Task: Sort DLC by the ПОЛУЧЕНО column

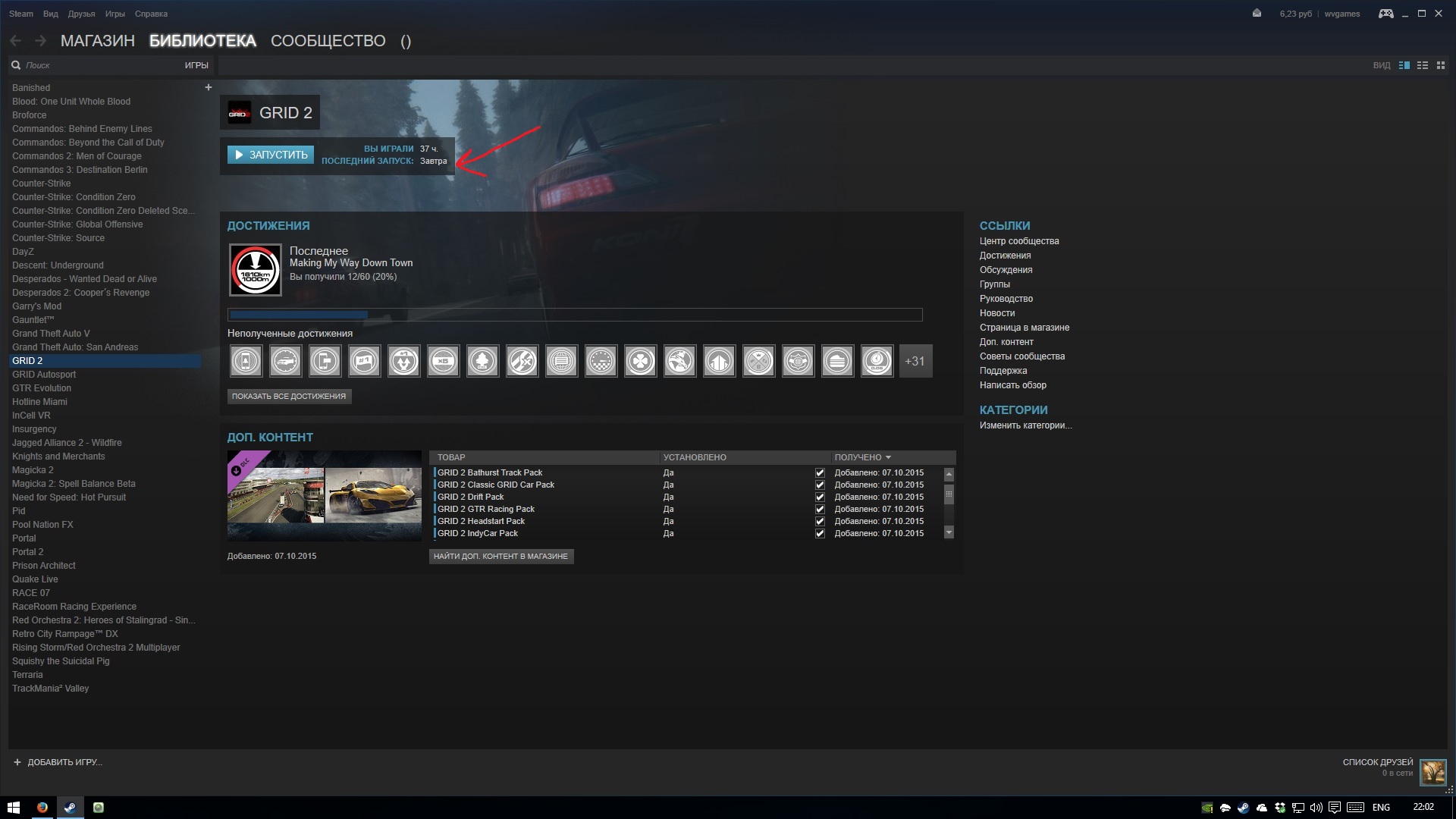Action: [x=893, y=457]
